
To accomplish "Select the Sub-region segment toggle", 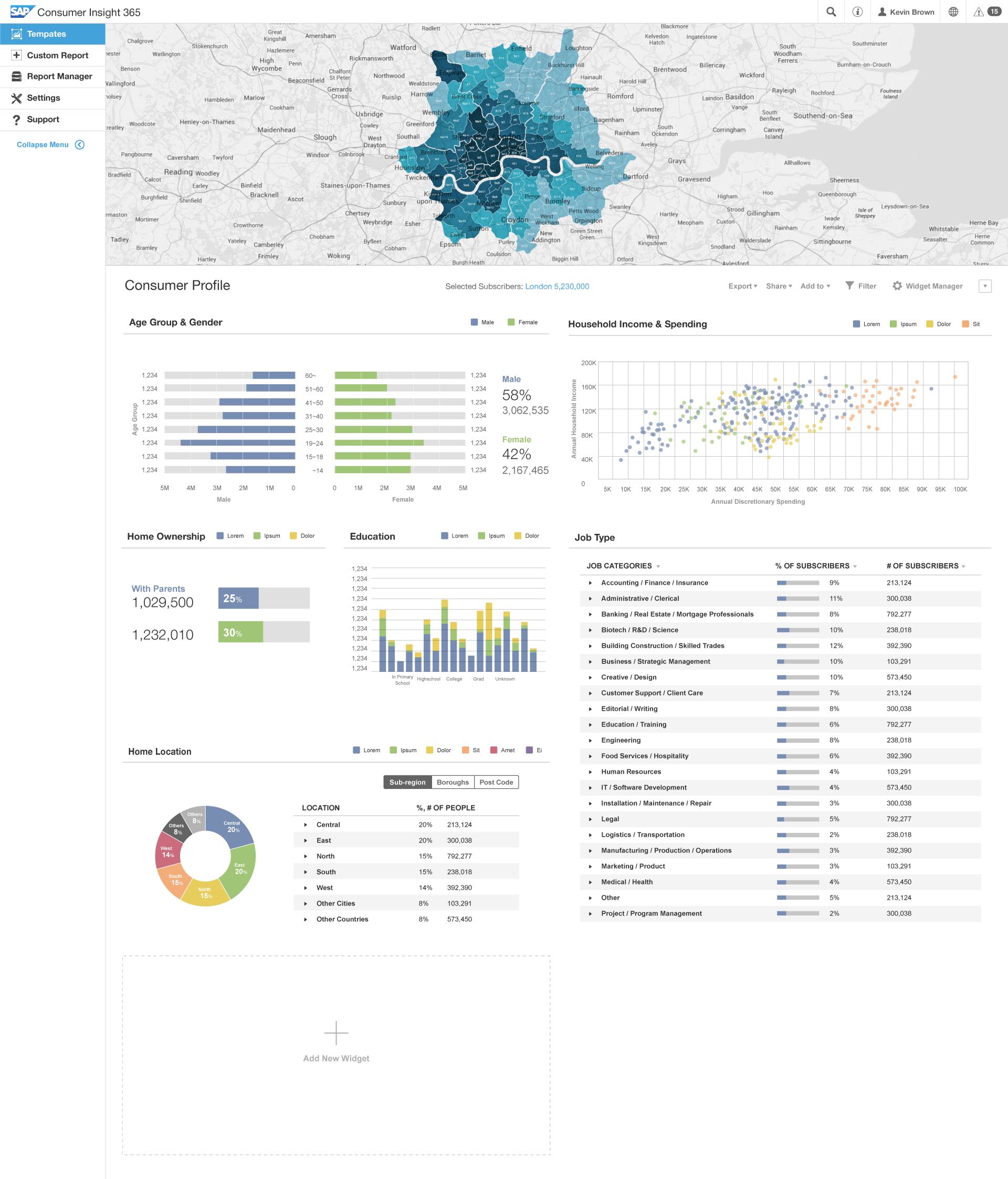I will click(407, 782).
